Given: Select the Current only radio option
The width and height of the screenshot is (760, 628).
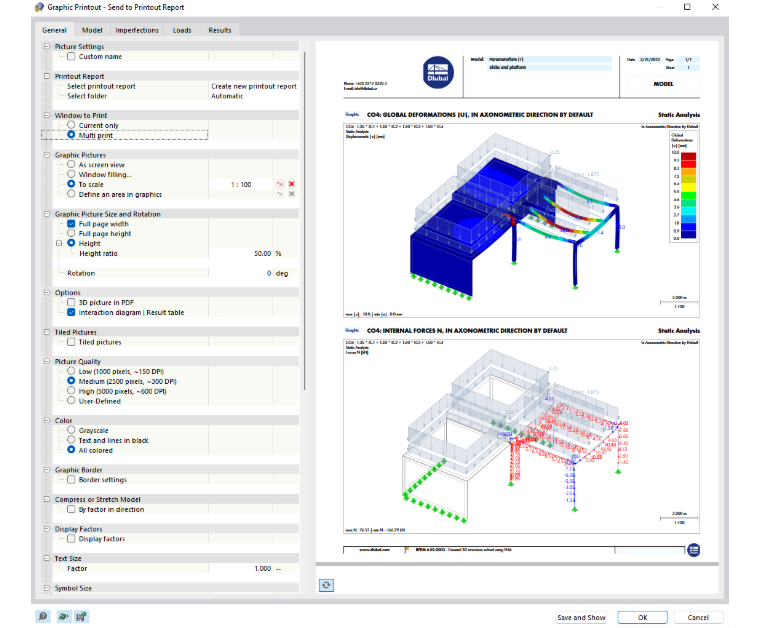Looking at the screenshot, I should (x=71, y=125).
